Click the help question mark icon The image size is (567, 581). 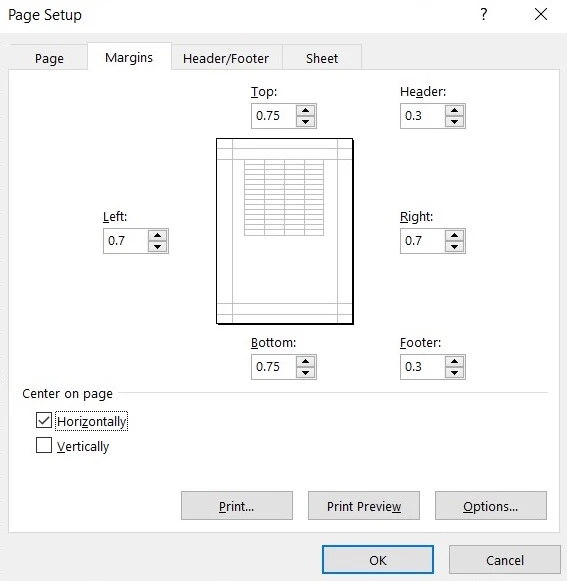(x=484, y=14)
